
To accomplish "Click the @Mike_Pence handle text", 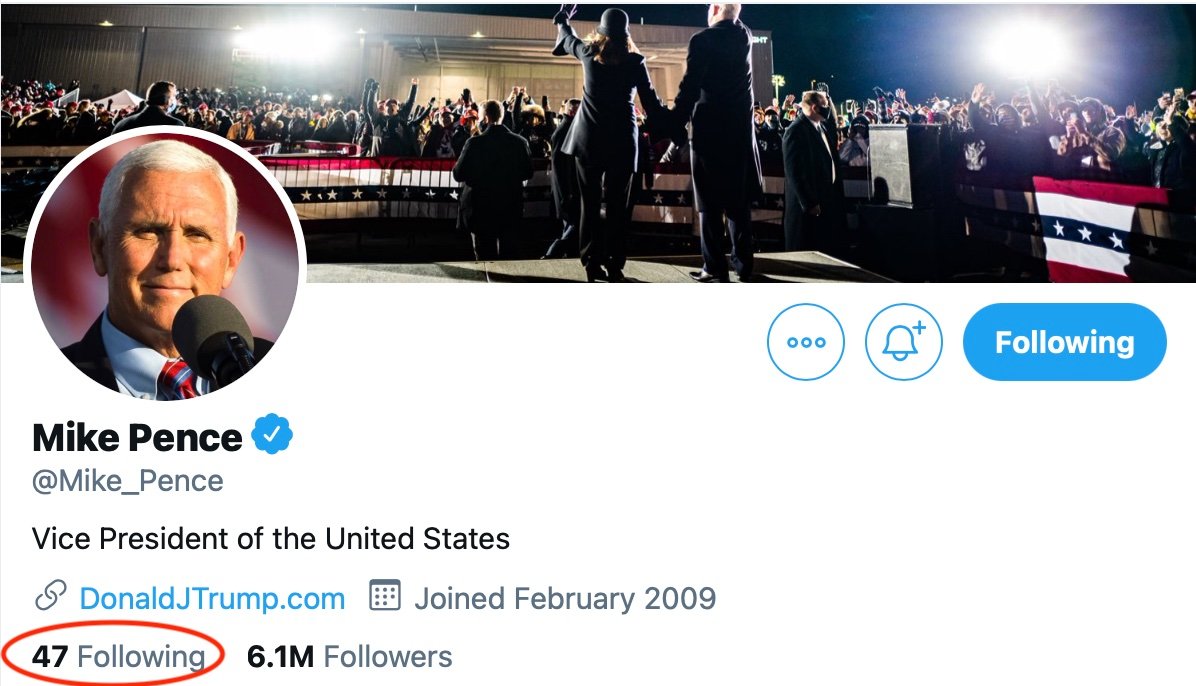I will pos(127,481).
